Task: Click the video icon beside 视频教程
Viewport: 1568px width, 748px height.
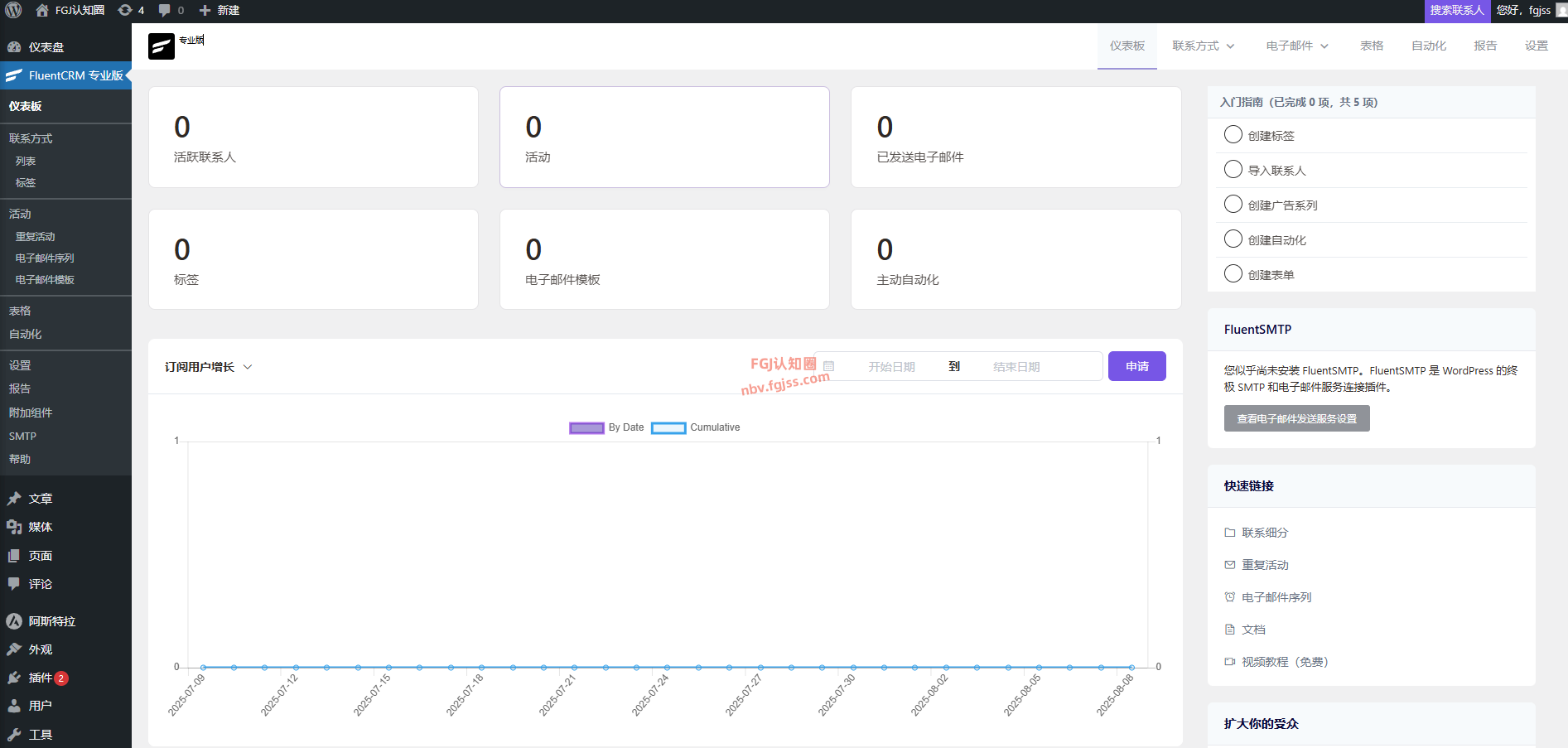Action: pos(1230,662)
